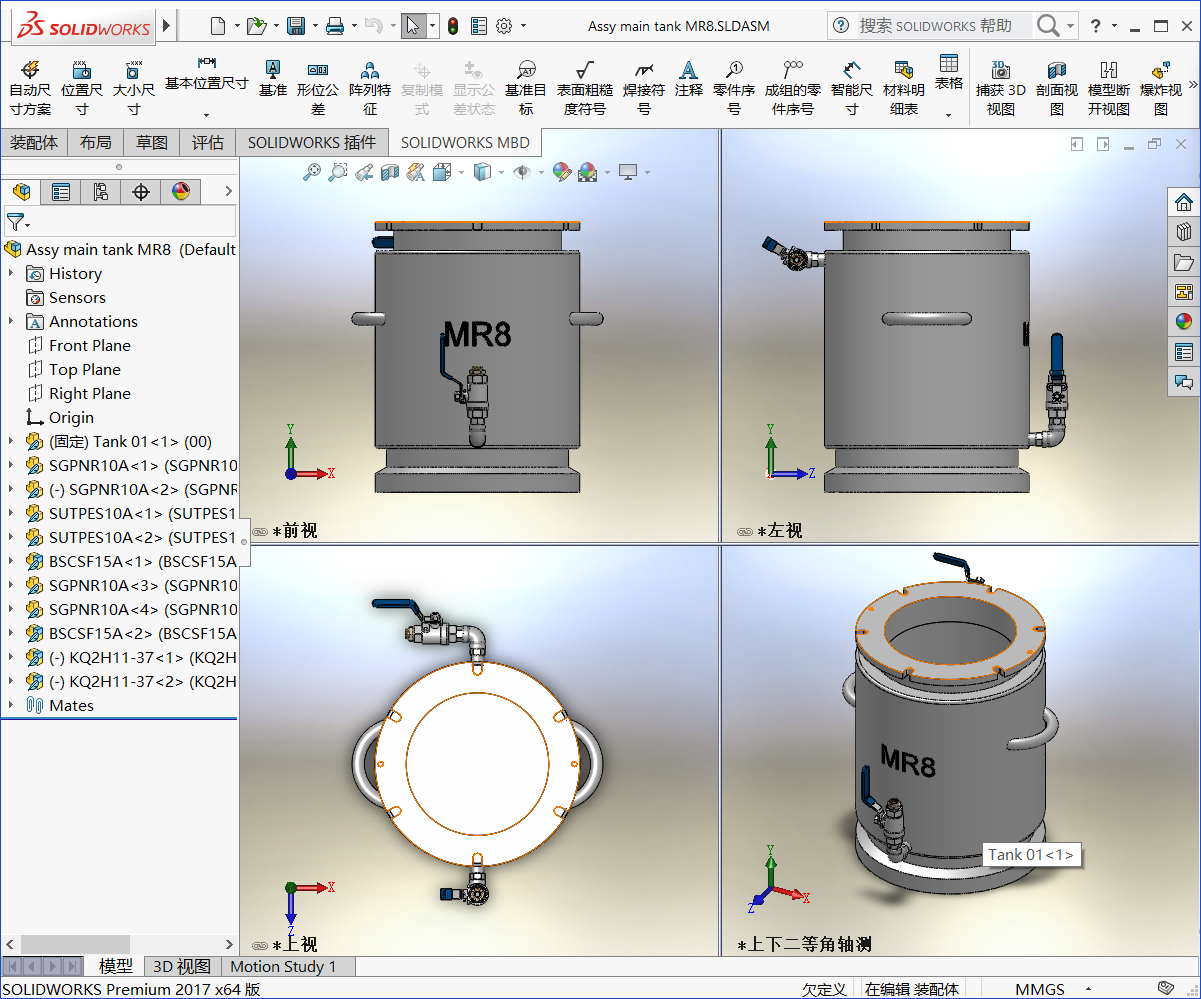
Task: Switch to the SOLIDWORKS 插件 tab
Action: coord(312,143)
